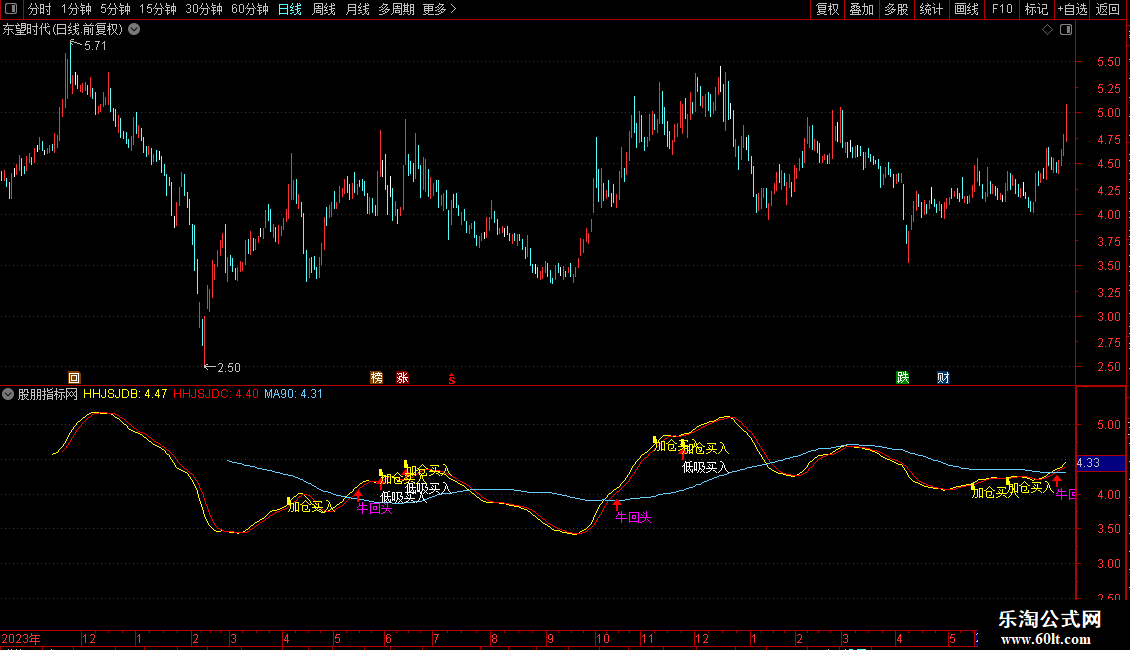This screenshot has height=650, width=1130.
Task: Click the 4.00 label on the main price axis
Action: (1108, 215)
